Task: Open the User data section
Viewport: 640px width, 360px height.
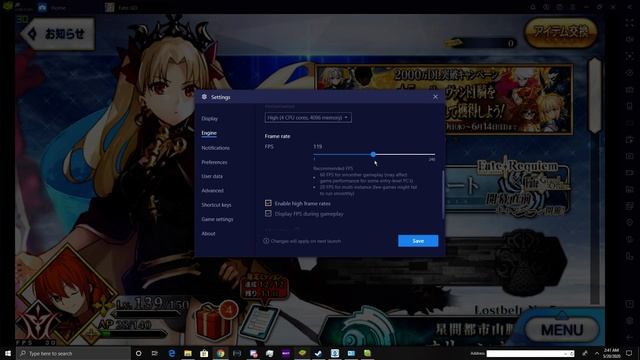Action: 212,176
